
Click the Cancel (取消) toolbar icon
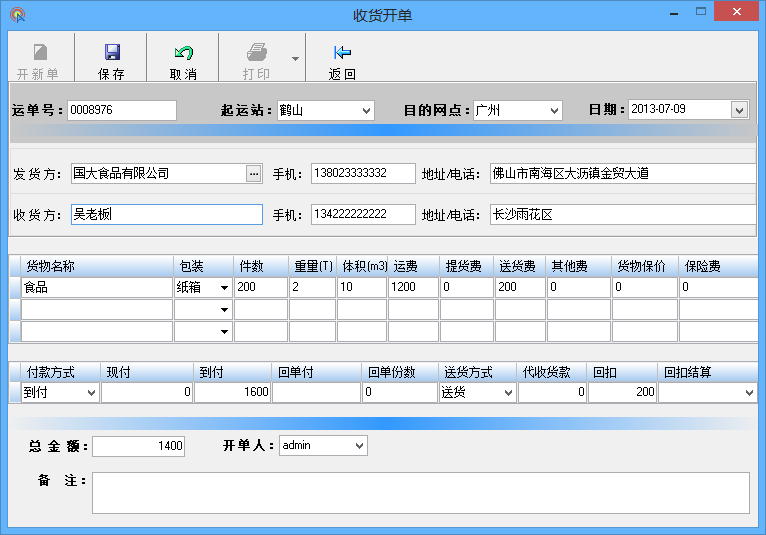point(183,53)
